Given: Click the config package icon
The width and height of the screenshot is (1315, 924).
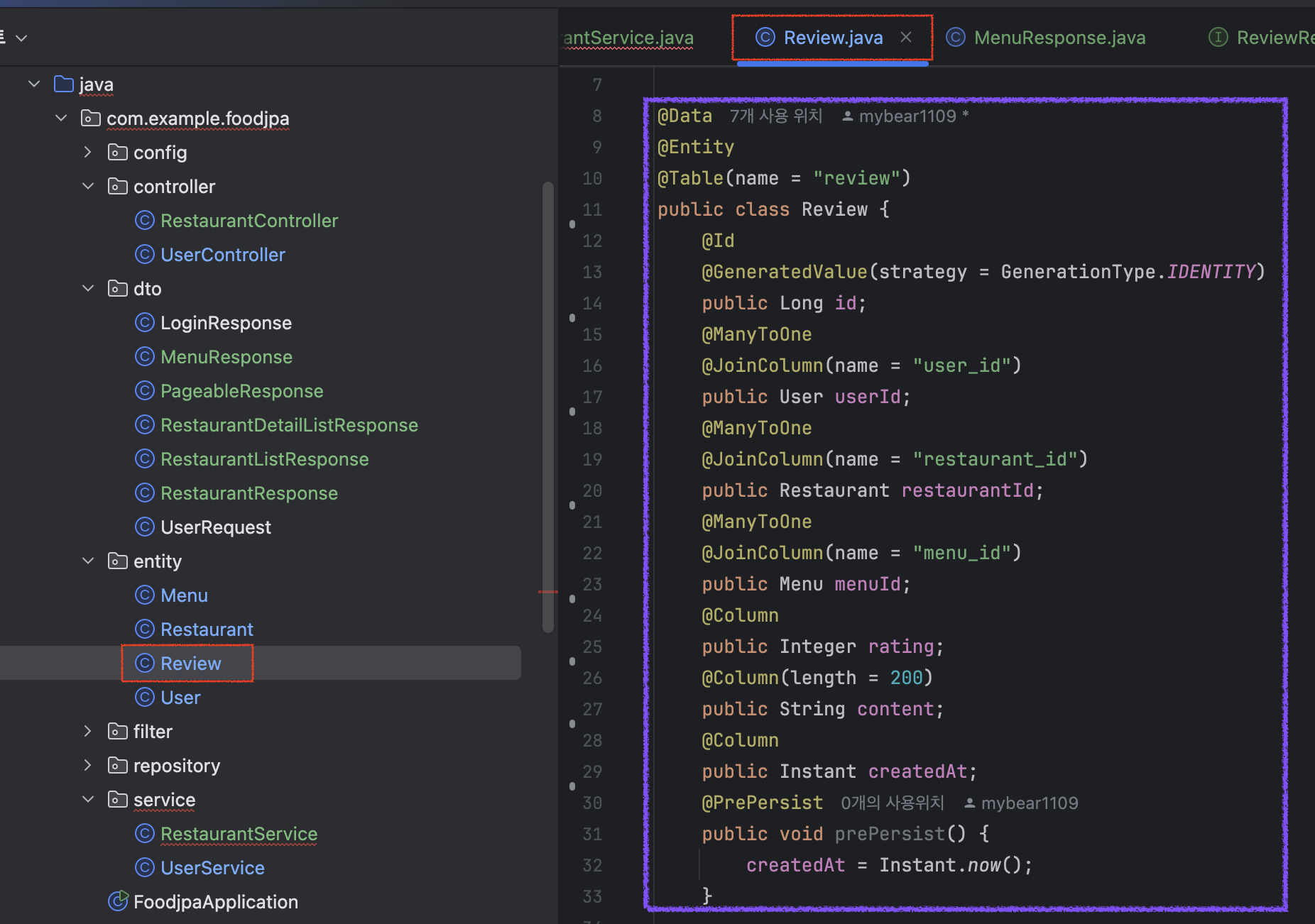Looking at the screenshot, I should [117, 152].
